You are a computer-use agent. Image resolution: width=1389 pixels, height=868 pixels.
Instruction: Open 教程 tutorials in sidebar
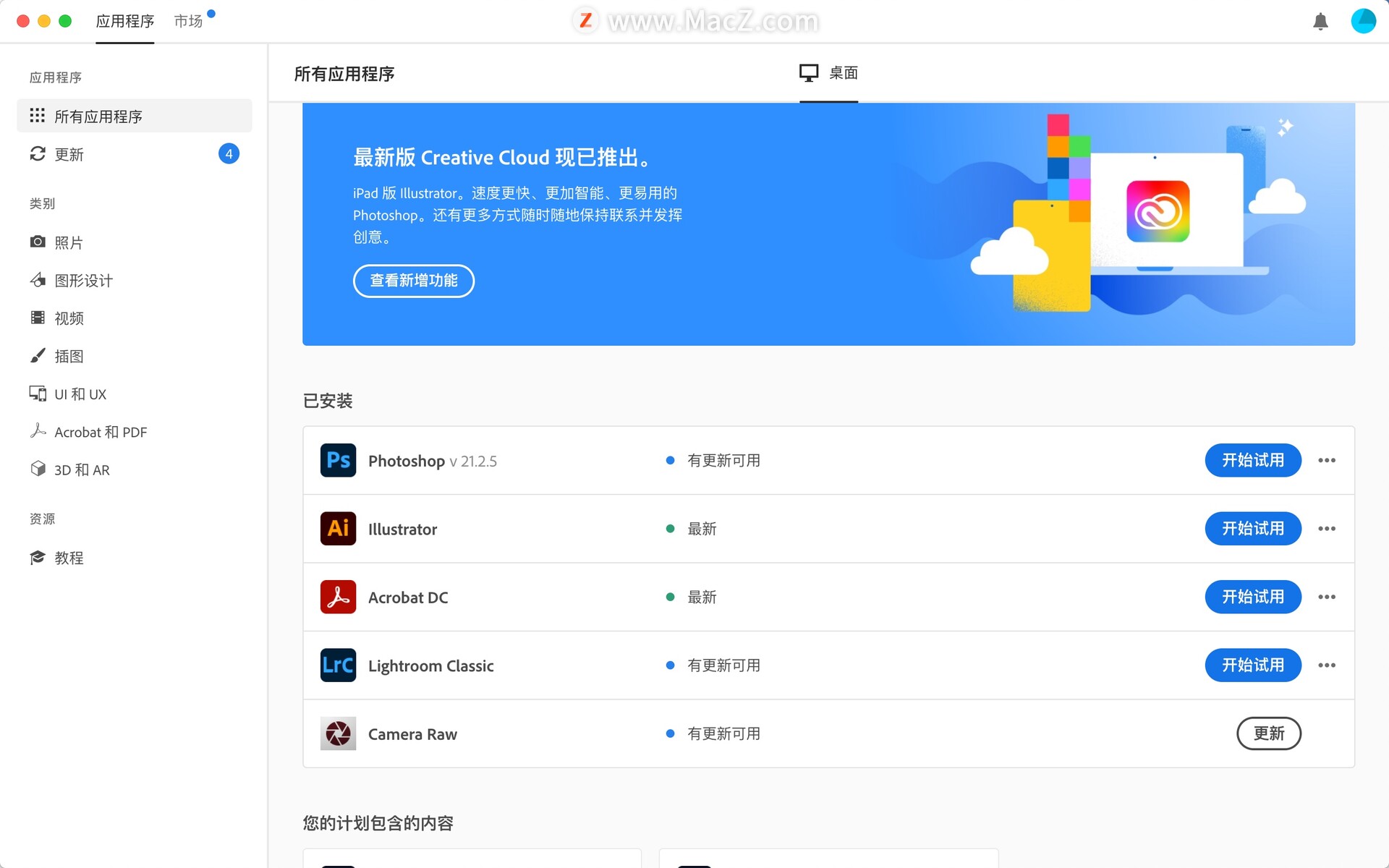pyautogui.click(x=69, y=558)
